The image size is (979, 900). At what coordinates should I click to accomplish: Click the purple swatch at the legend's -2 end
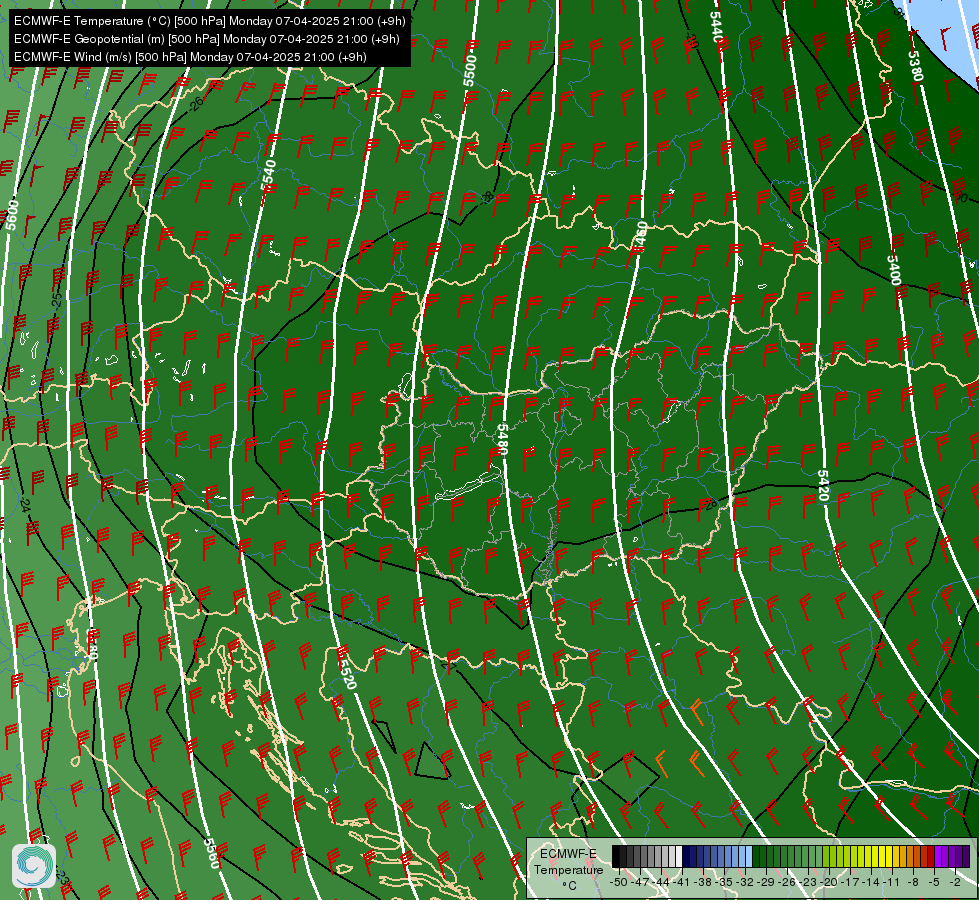click(x=966, y=856)
